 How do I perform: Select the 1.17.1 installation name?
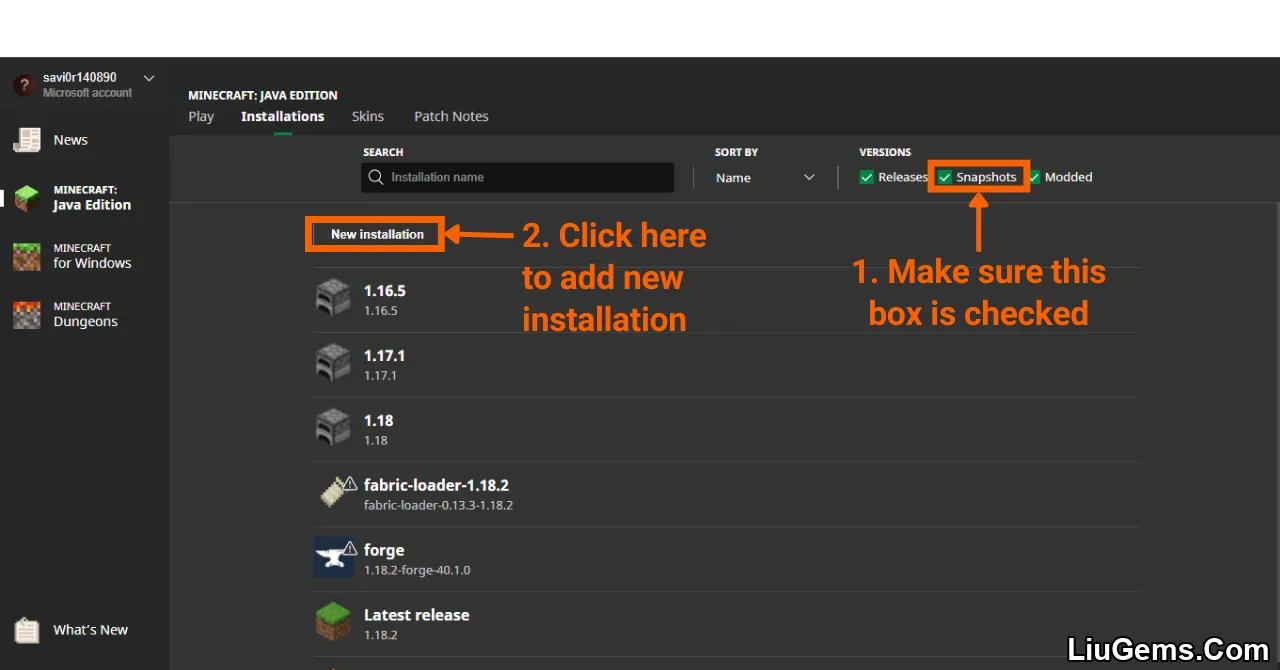tap(385, 355)
